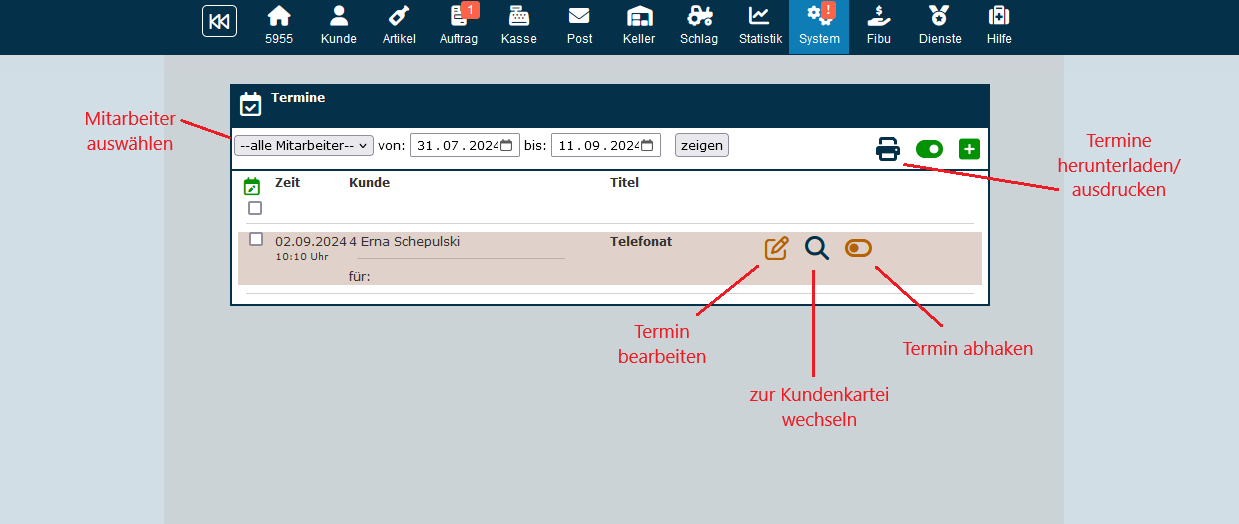Open the Schlag tractor section
The image size is (1239, 524).
pyautogui.click(x=699, y=26)
